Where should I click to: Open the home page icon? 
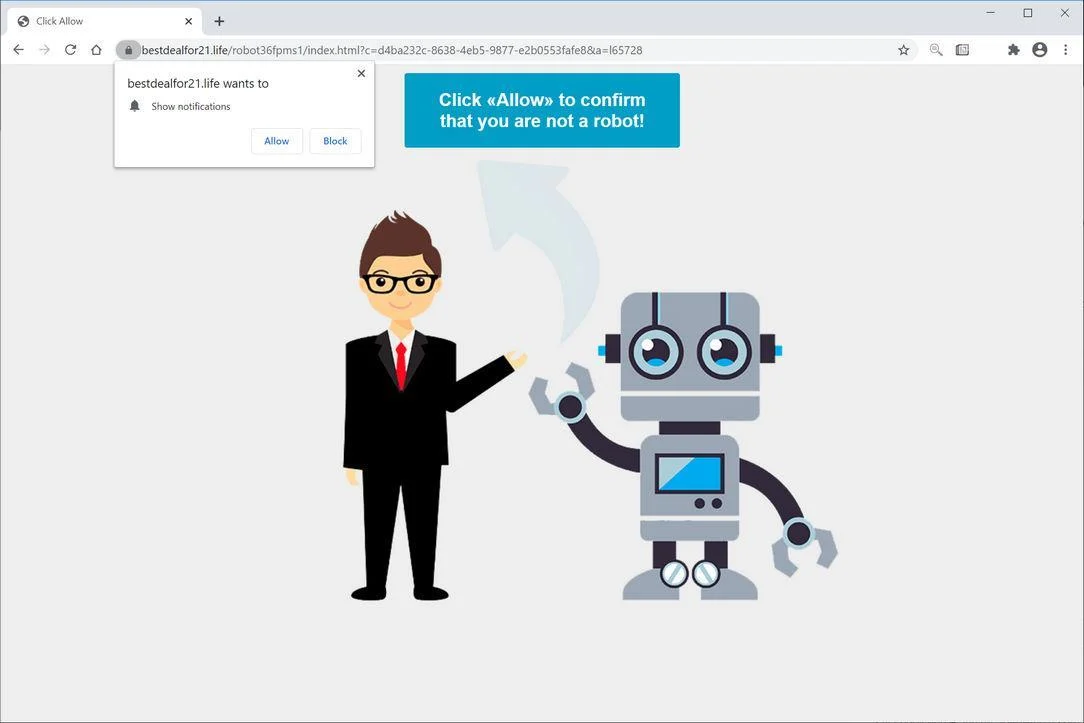[96, 50]
